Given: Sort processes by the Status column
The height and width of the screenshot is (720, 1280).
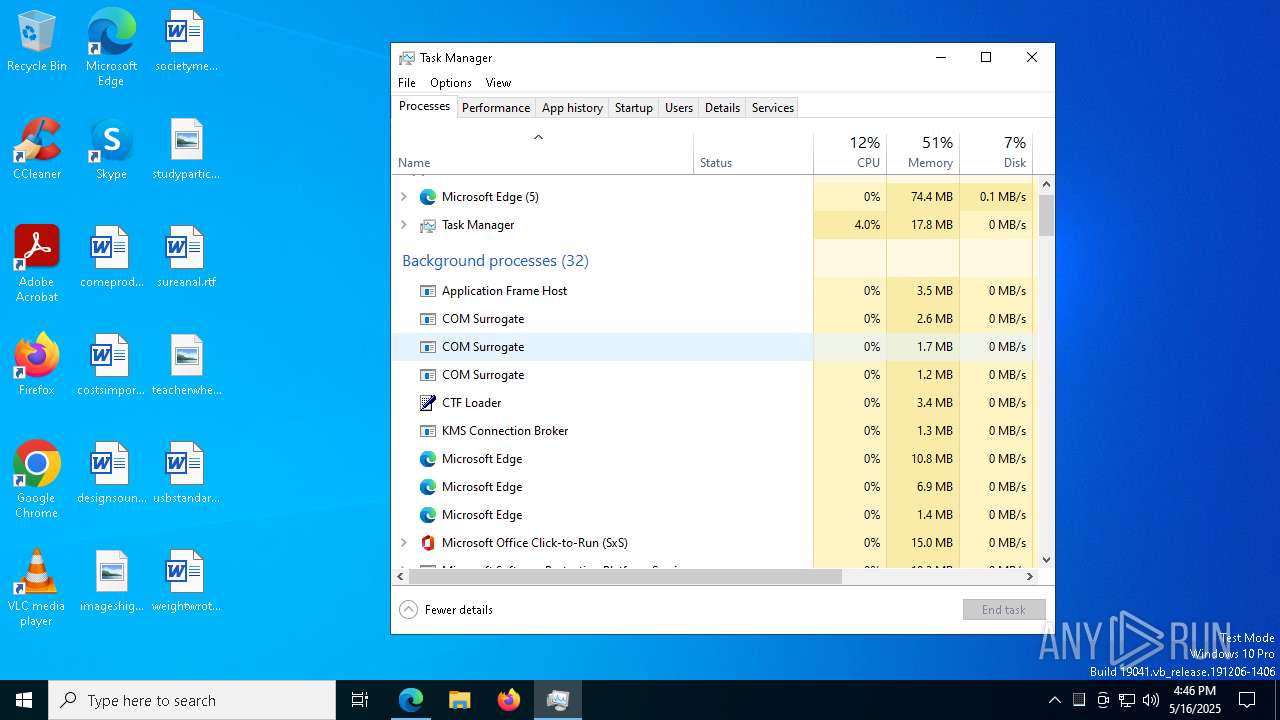Looking at the screenshot, I should pos(753,153).
